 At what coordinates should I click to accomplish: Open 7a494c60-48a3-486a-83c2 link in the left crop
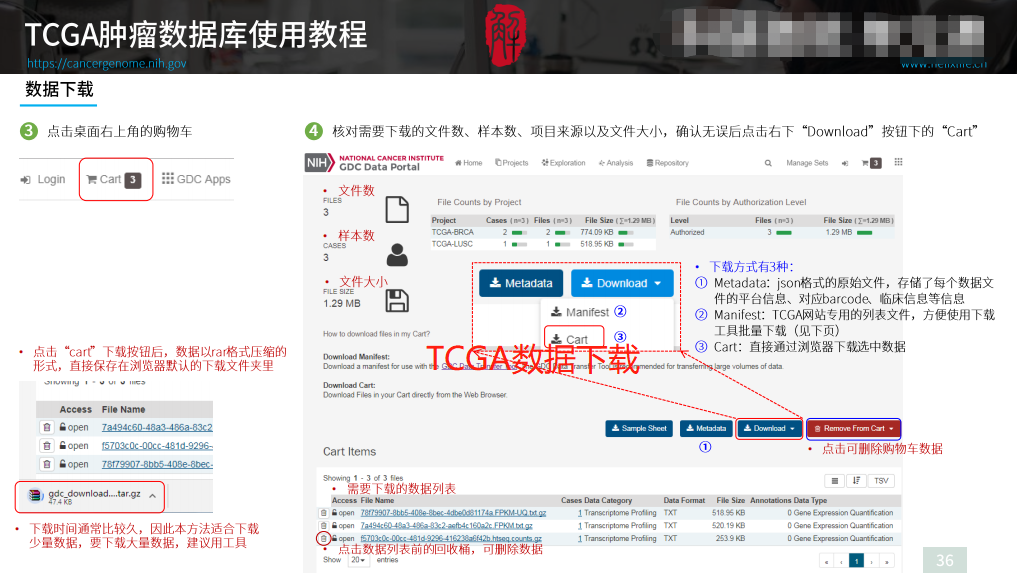coord(157,428)
